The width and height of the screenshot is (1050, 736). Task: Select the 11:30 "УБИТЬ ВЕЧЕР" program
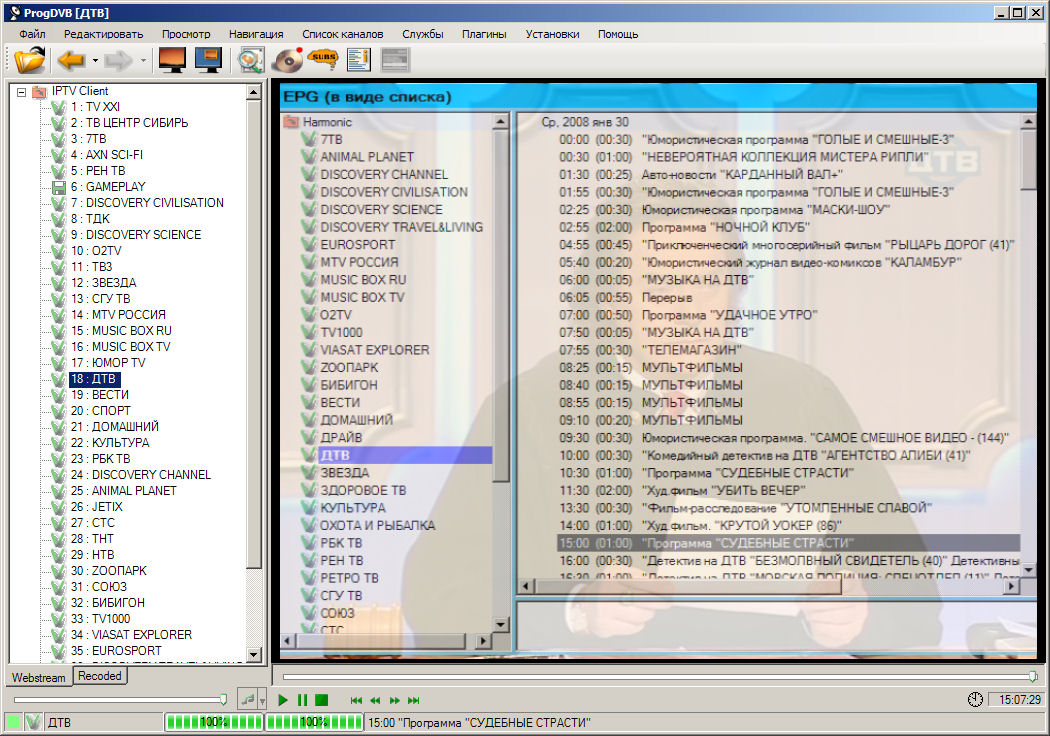pyautogui.click(x=682, y=490)
